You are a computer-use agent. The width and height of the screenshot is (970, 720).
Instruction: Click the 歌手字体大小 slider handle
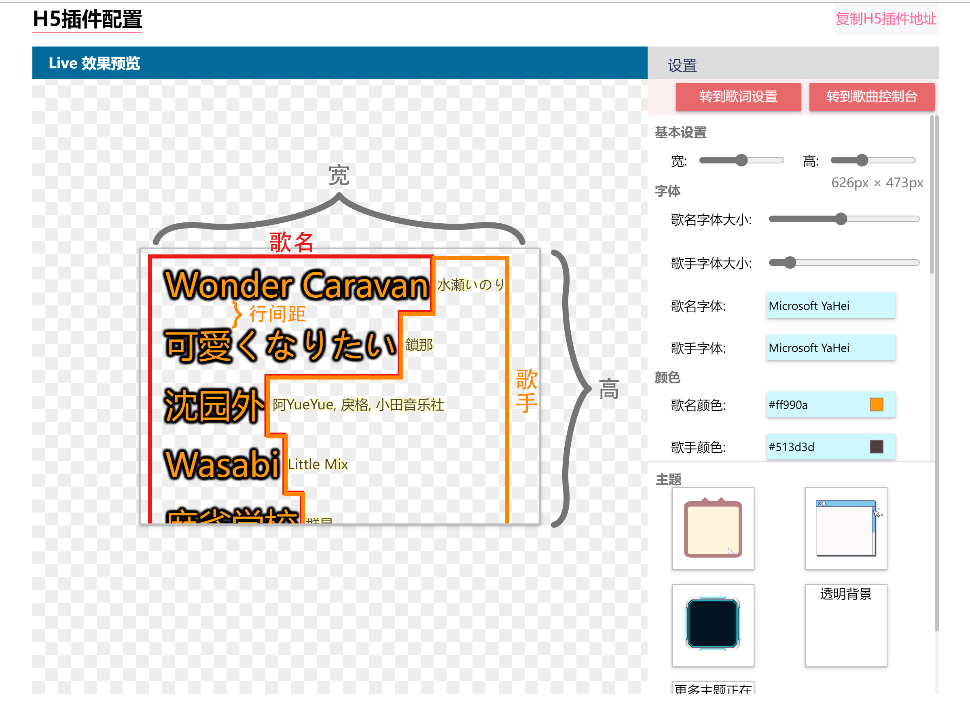(x=789, y=263)
